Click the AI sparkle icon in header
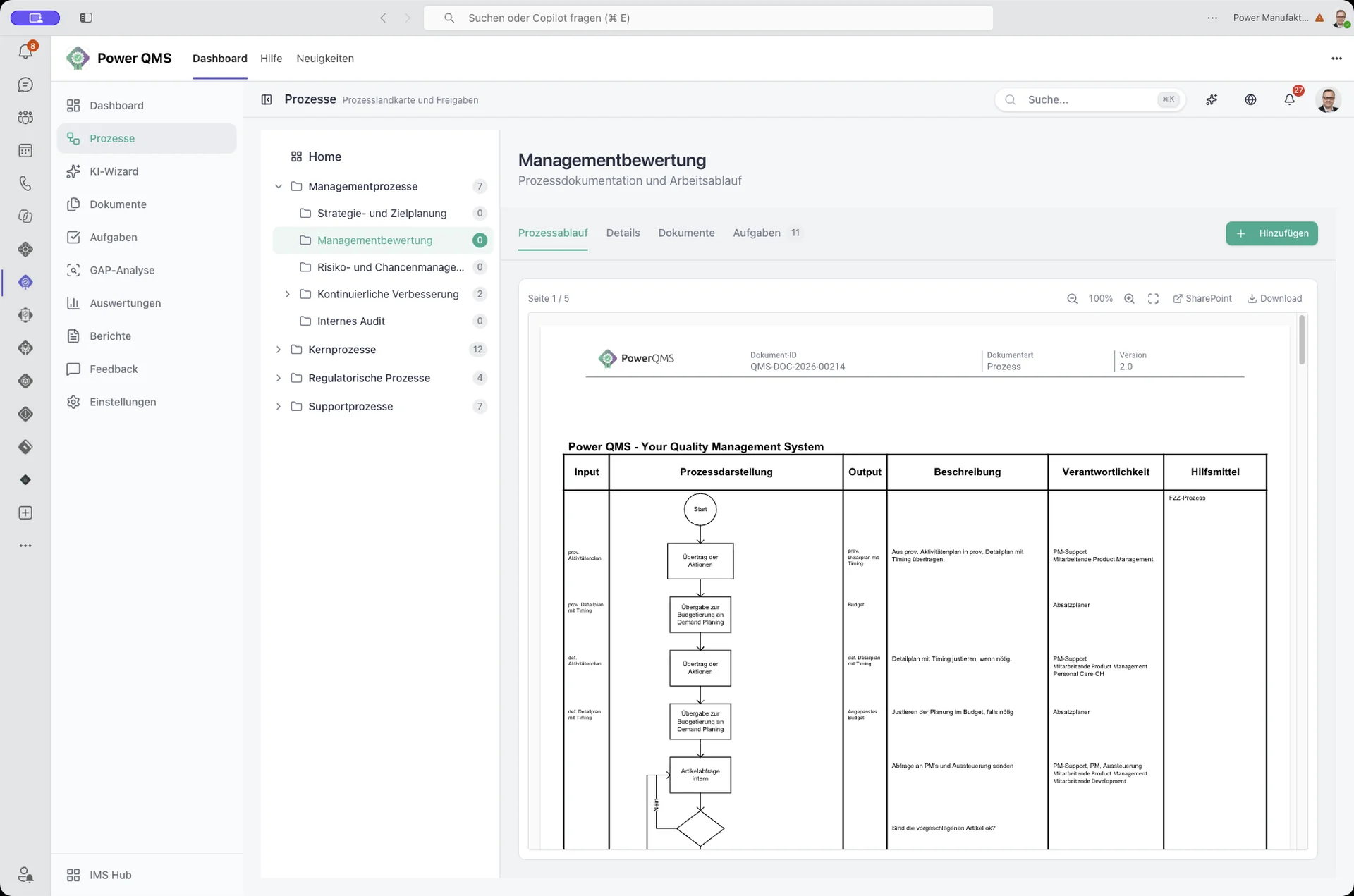This screenshot has width=1354, height=896. tap(1212, 99)
